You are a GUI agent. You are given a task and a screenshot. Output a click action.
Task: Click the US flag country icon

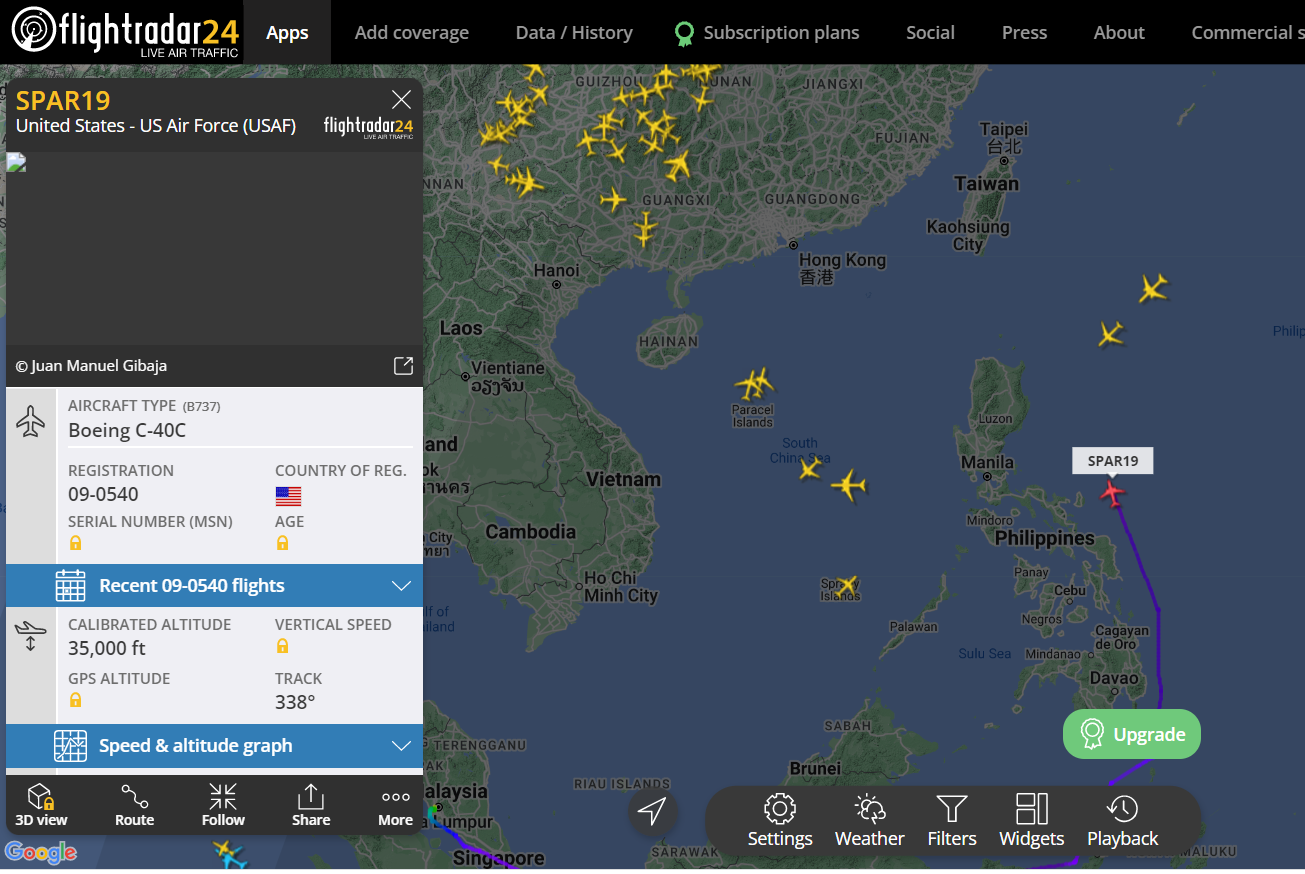[x=288, y=496]
